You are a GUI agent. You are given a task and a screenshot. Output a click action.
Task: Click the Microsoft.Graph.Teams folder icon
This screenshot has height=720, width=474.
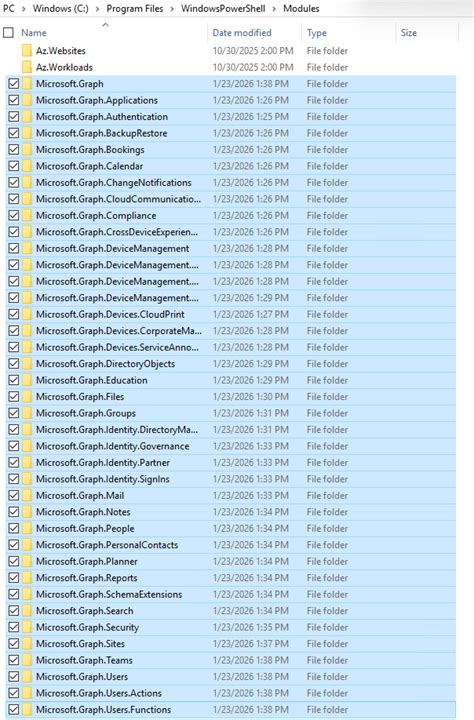[27, 660]
